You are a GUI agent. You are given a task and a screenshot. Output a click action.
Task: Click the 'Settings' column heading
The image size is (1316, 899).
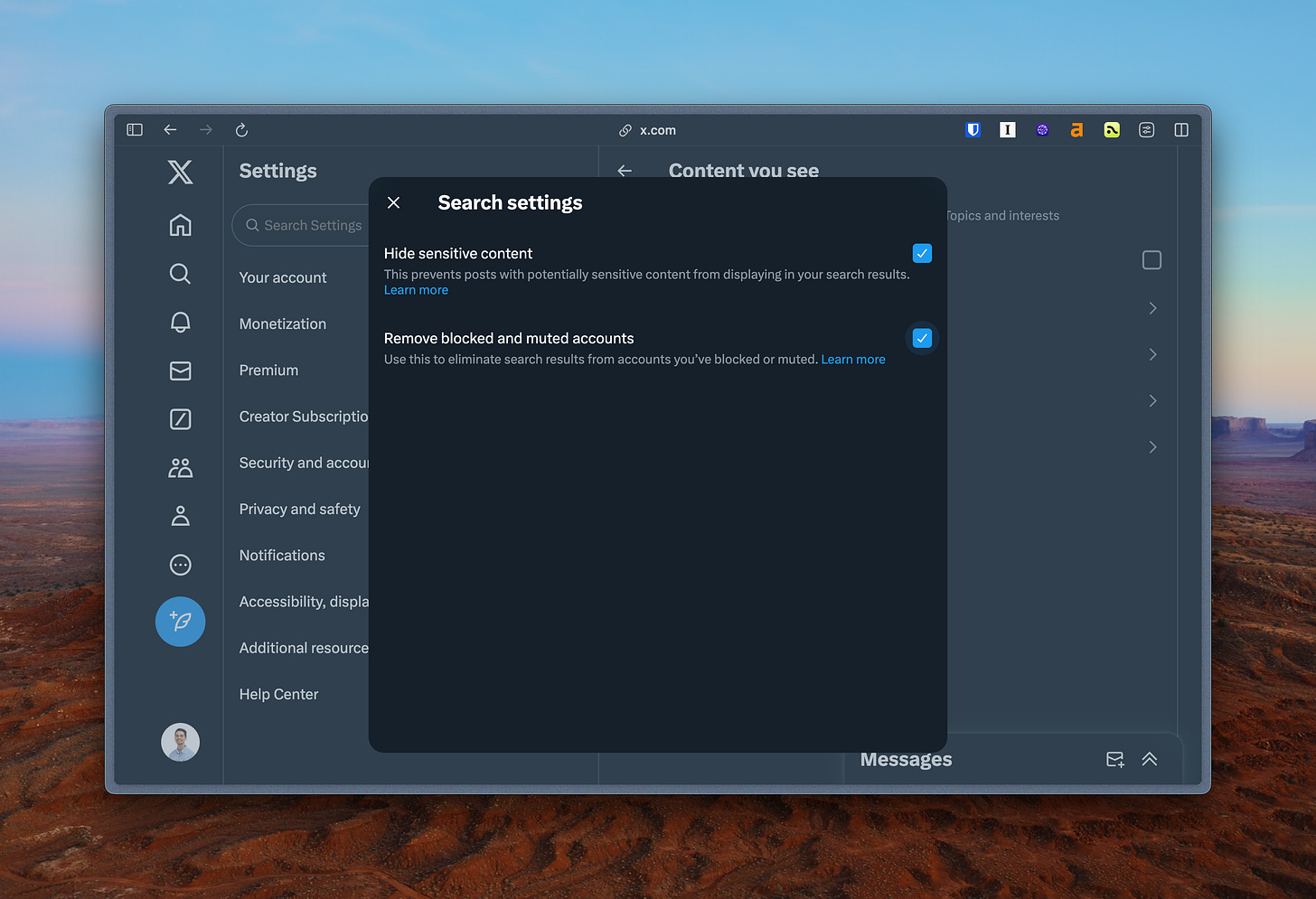pyautogui.click(x=277, y=171)
